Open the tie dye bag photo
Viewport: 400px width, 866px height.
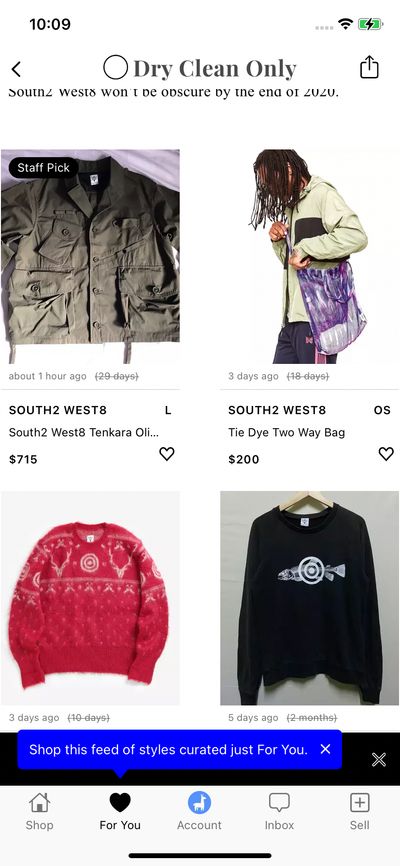(309, 256)
